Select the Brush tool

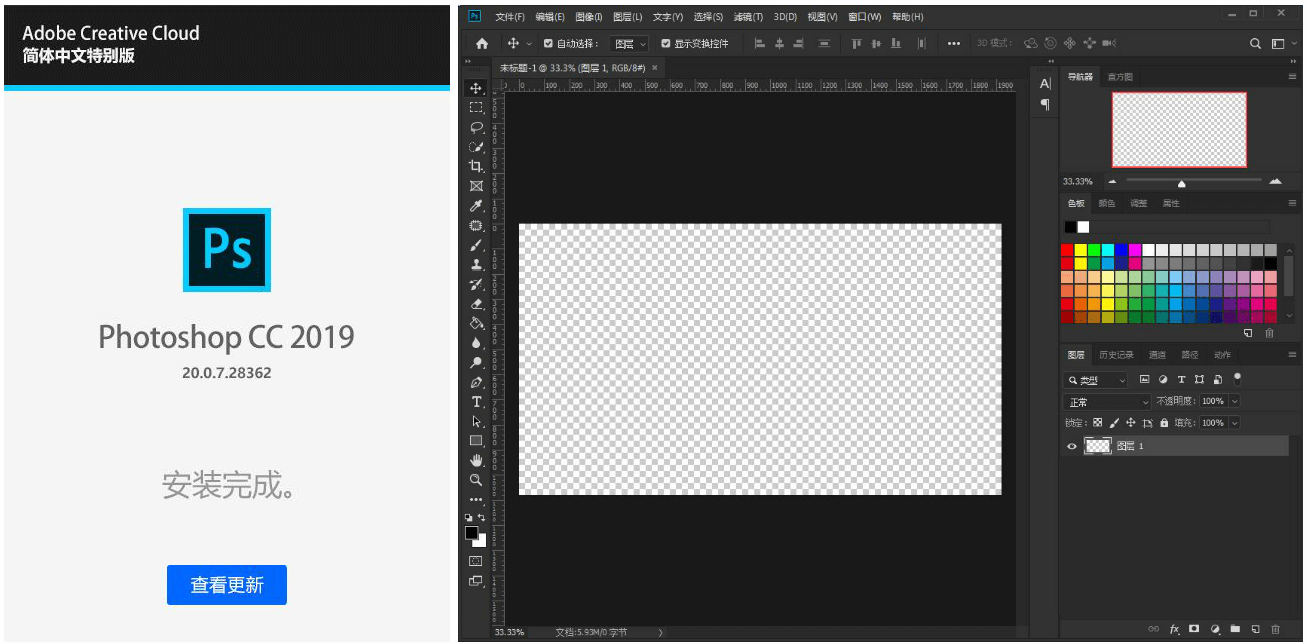476,245
